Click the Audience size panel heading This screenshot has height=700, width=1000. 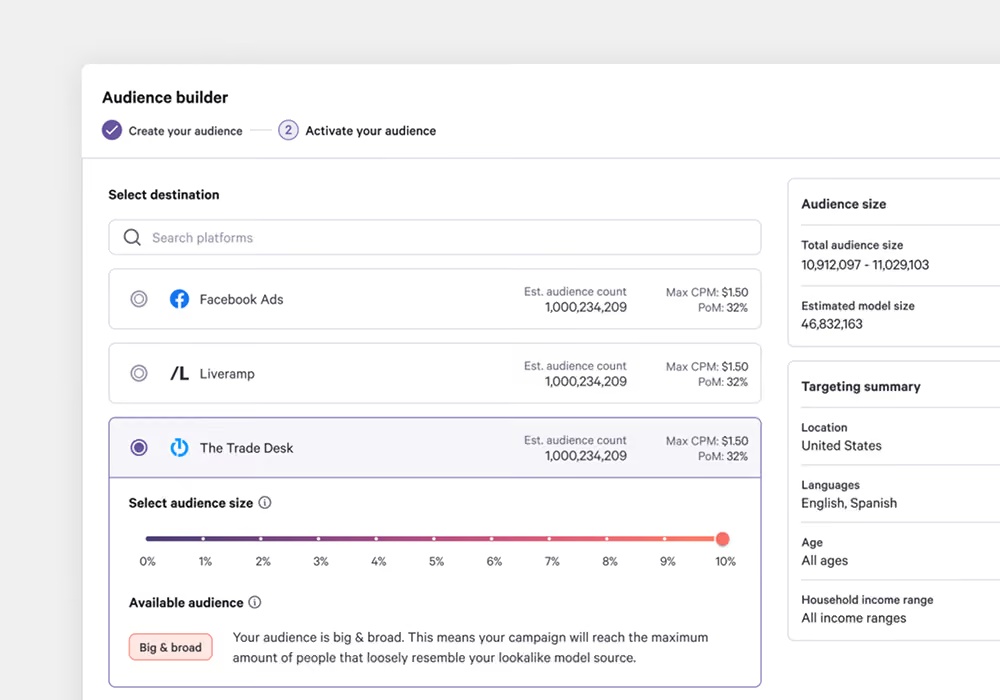pyautogui.click(x=844, y=204)
